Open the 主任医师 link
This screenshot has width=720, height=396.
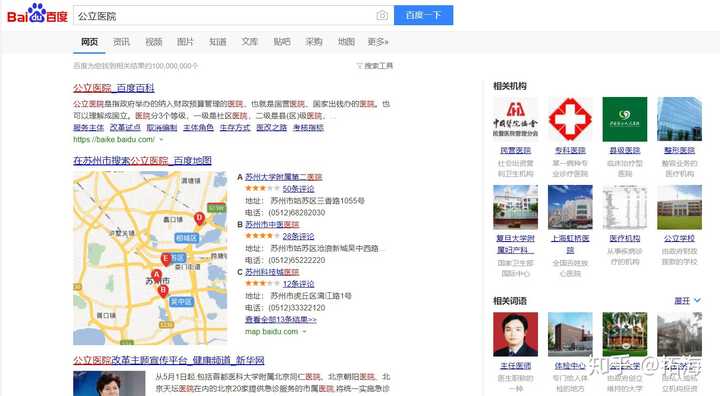click(515, 366)
